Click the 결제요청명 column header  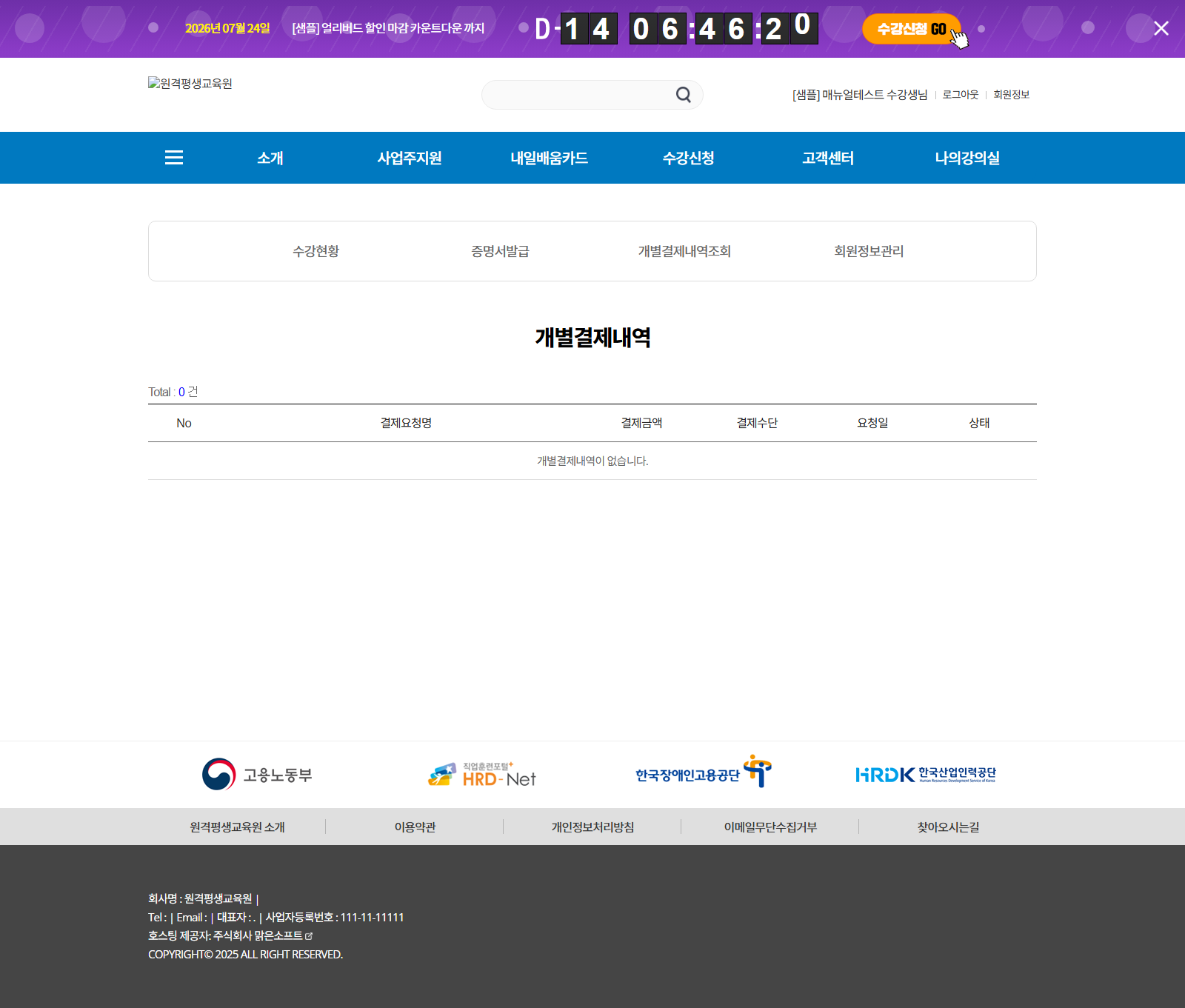coord(406,423)
